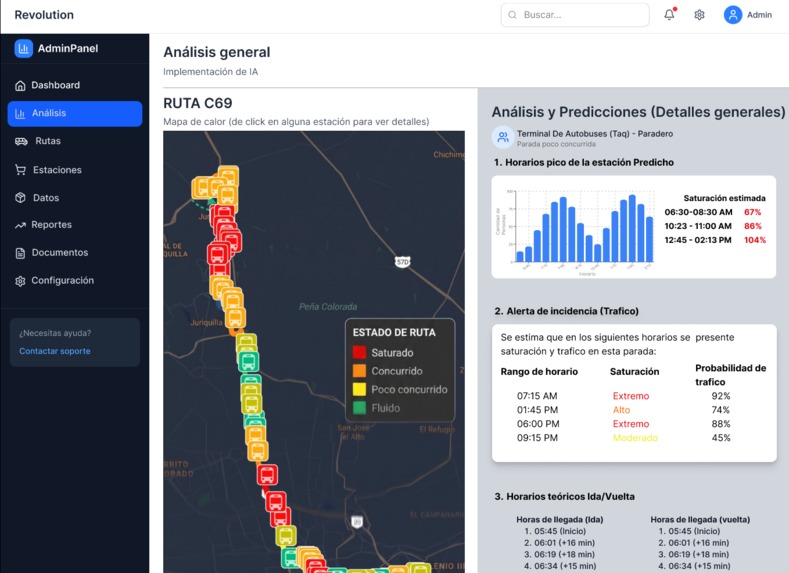Screen dimensions: 789x573
Task: Click Horas de llegada (vuelta) header
Action: (700, 520)
